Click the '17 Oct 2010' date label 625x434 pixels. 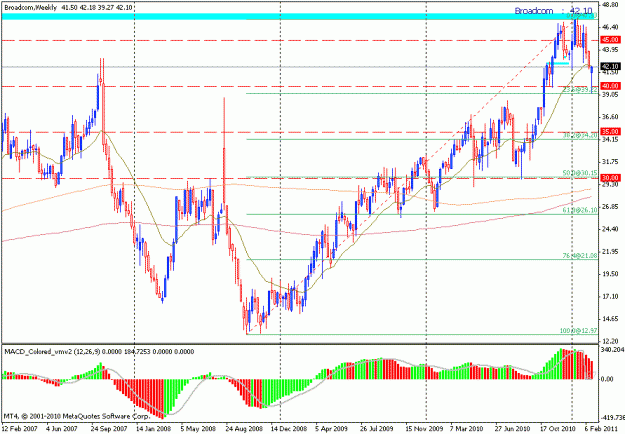(x=558, y=428)
